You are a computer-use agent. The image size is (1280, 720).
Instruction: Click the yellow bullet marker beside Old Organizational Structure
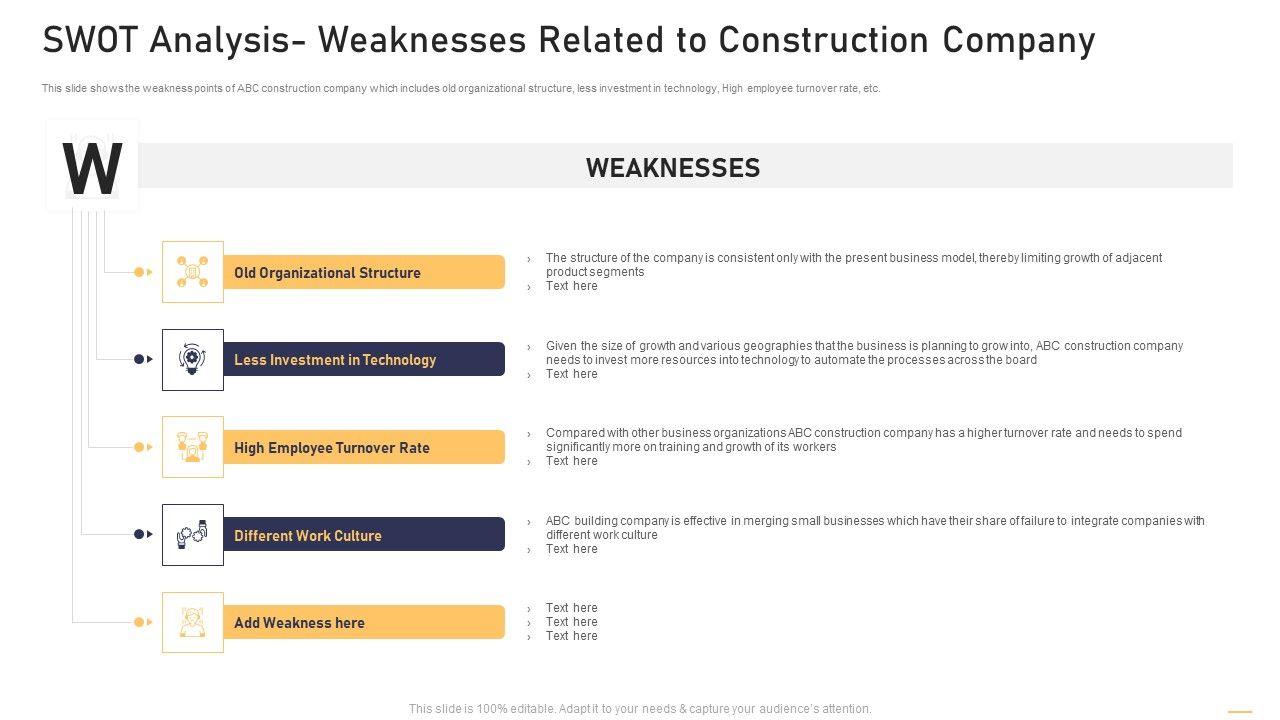tap(140, 272)
